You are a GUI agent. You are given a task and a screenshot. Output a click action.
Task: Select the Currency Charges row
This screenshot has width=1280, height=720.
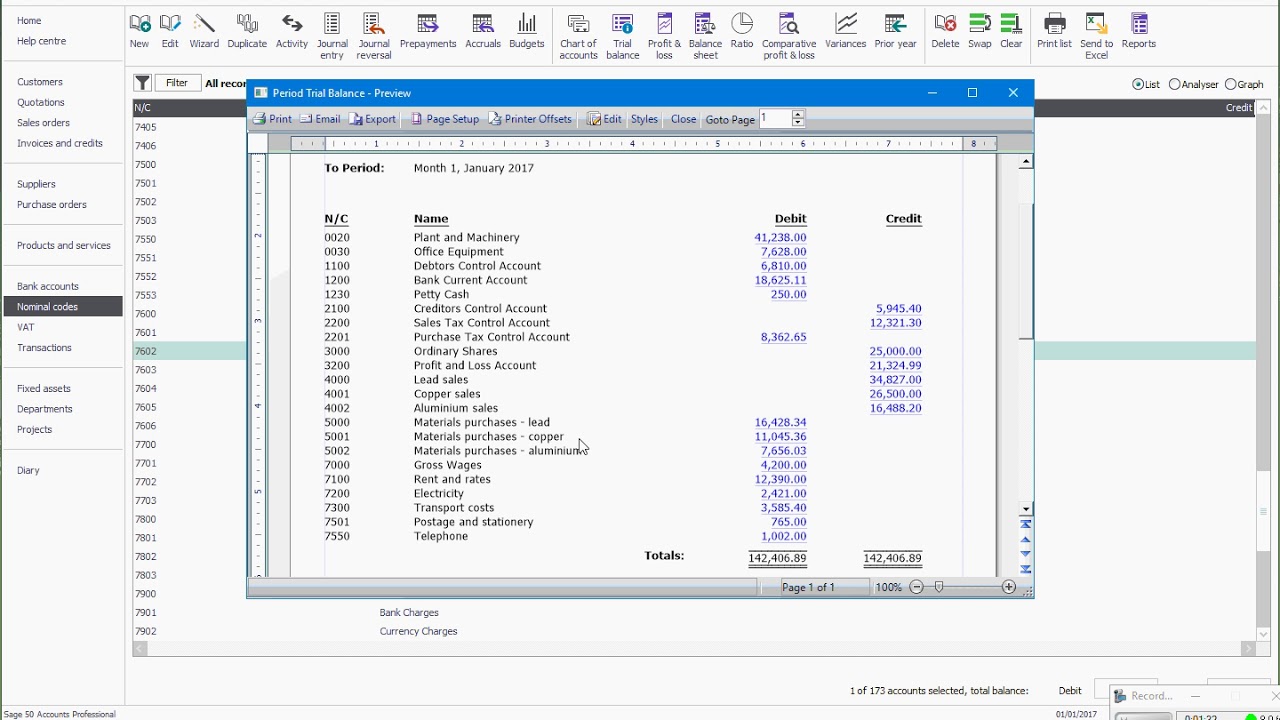[x=695, y=631]
